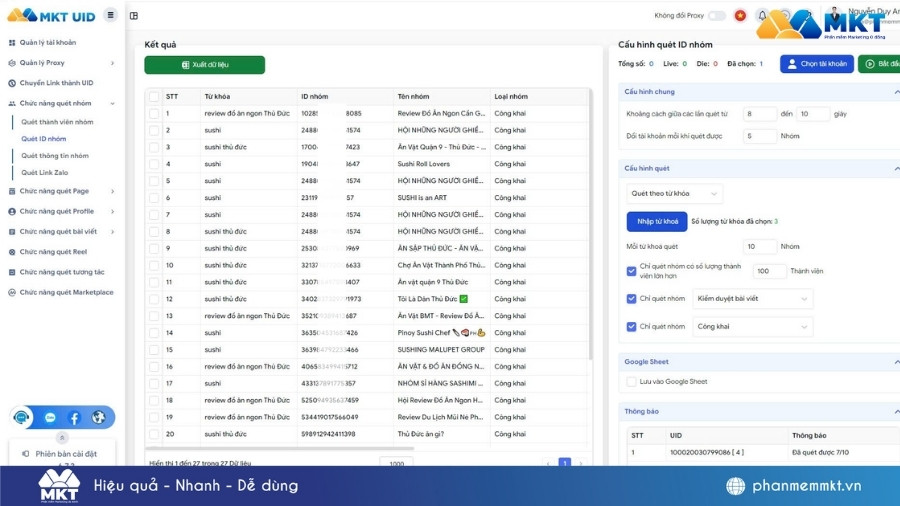Expand the Quản lý Proxy submenu arrow

112,63
